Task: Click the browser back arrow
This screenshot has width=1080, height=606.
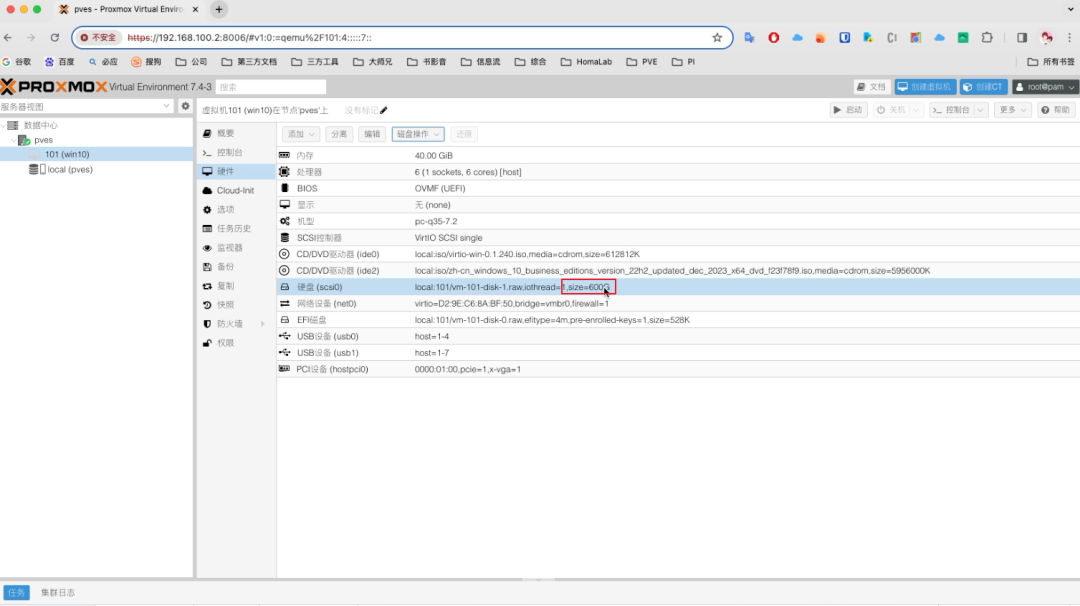Action: point(8,38)
